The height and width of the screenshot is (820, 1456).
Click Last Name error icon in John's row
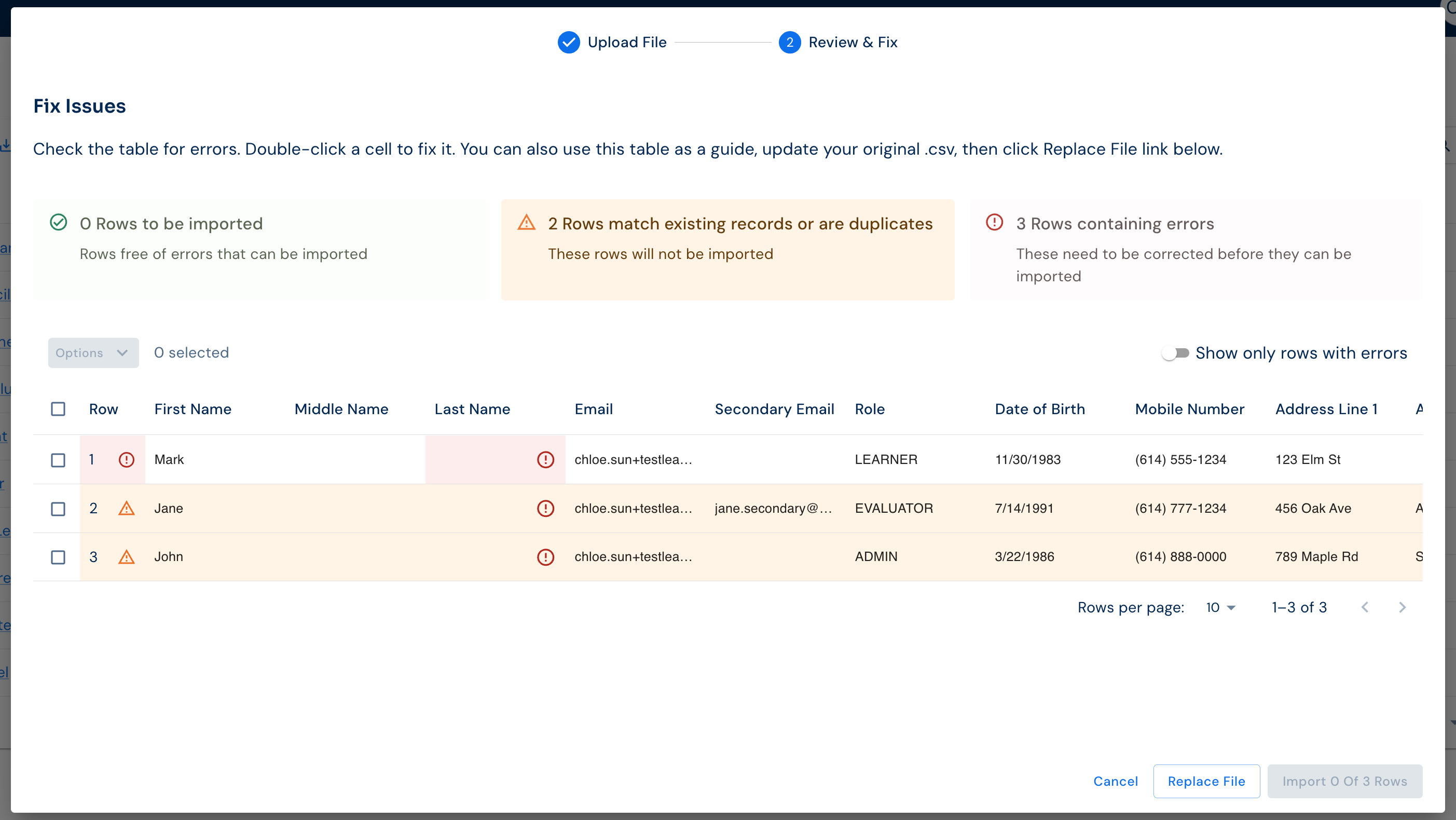point(545,557)
